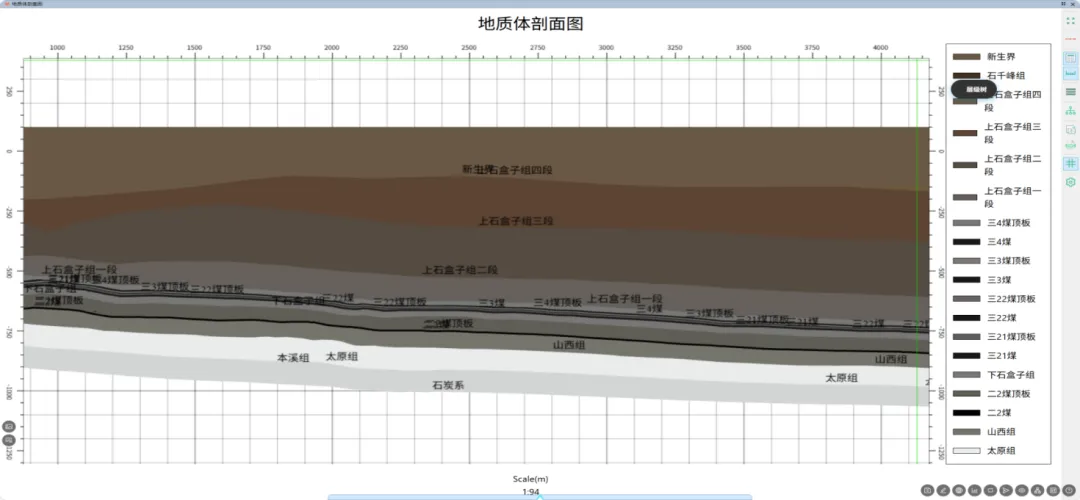Toggle the highlighted ruler scale icon
This screenshot has height=500, width=1080.
click(1070, 73)
